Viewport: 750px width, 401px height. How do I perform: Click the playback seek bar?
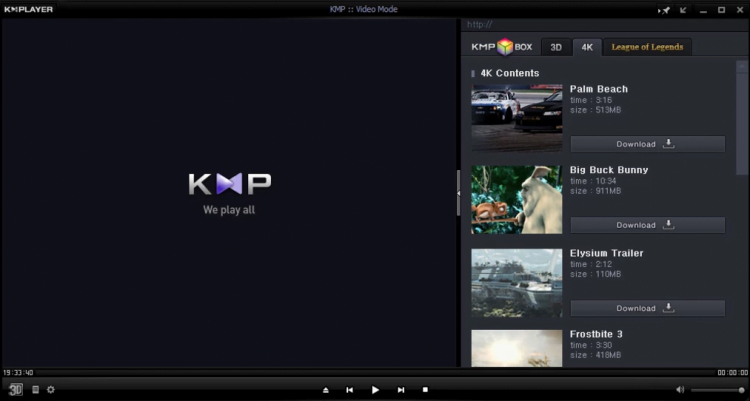376,372
